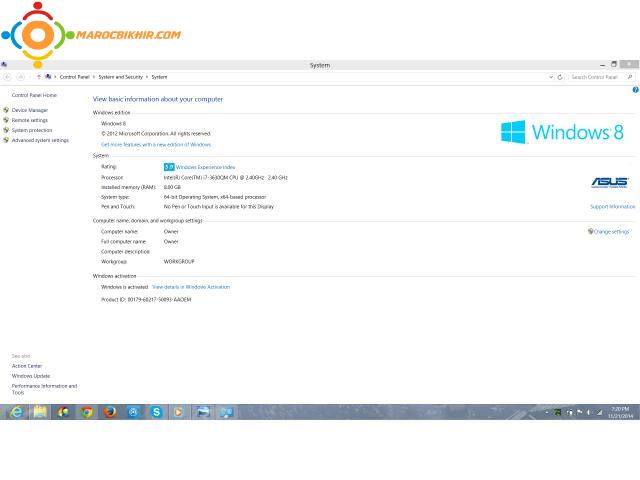Open Remote settings
Image resolution: width=640 pixels, height=480 pixels.
(x=30, y=120)
